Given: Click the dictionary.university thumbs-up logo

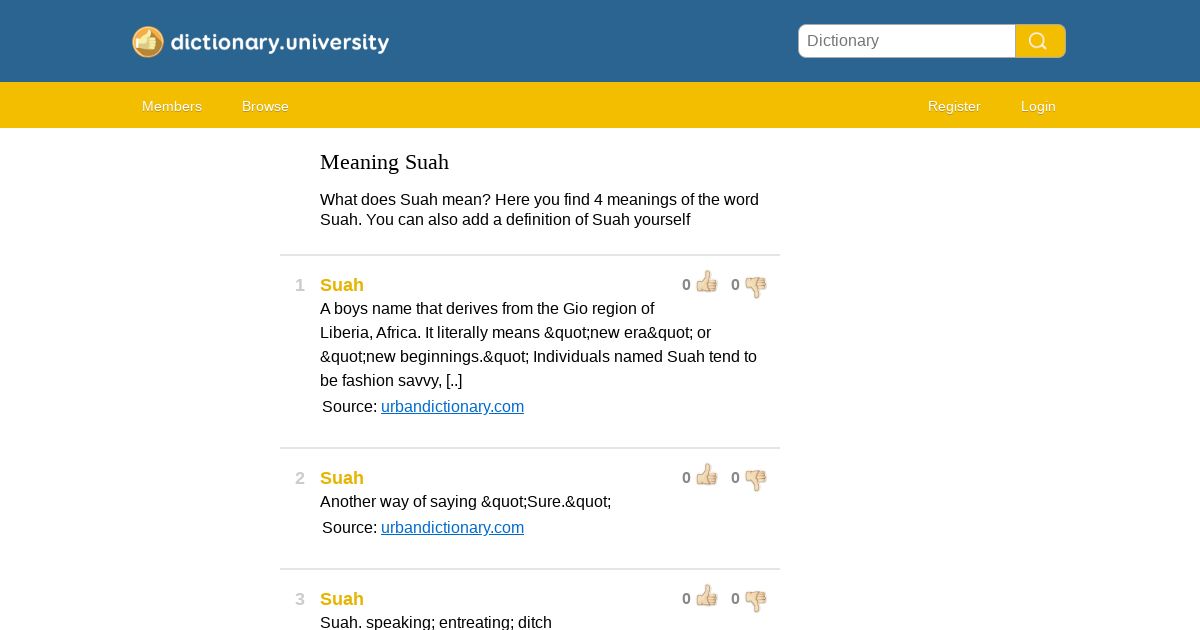Looking at the screenshot, I should tap(148, 42).
